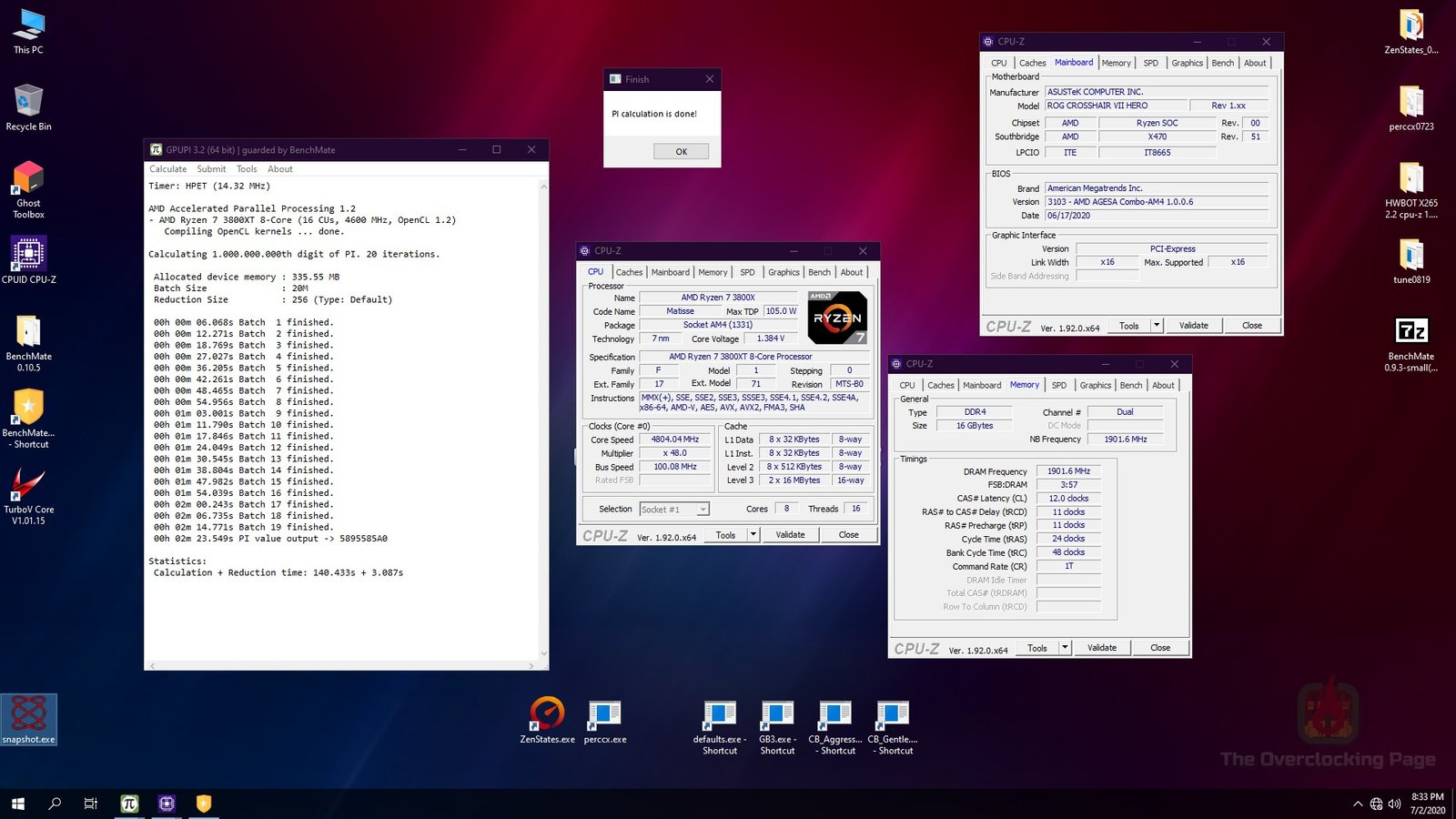Open the ZenStates.exe desktop icon

[547, 714]
